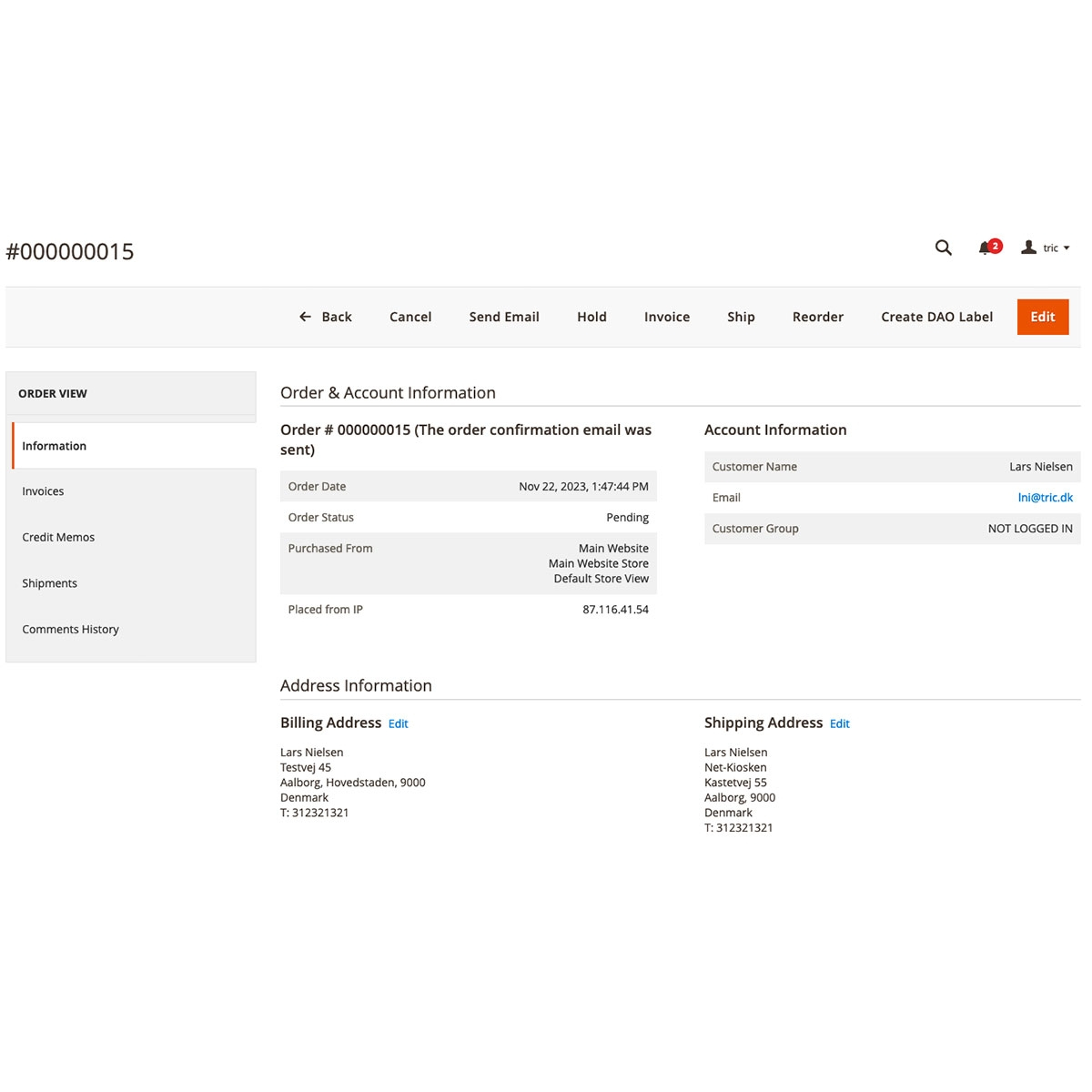Edit the Shipping Address
Image resolution: width=1092 pixels, height=1092 pixels.
(840, 724)
